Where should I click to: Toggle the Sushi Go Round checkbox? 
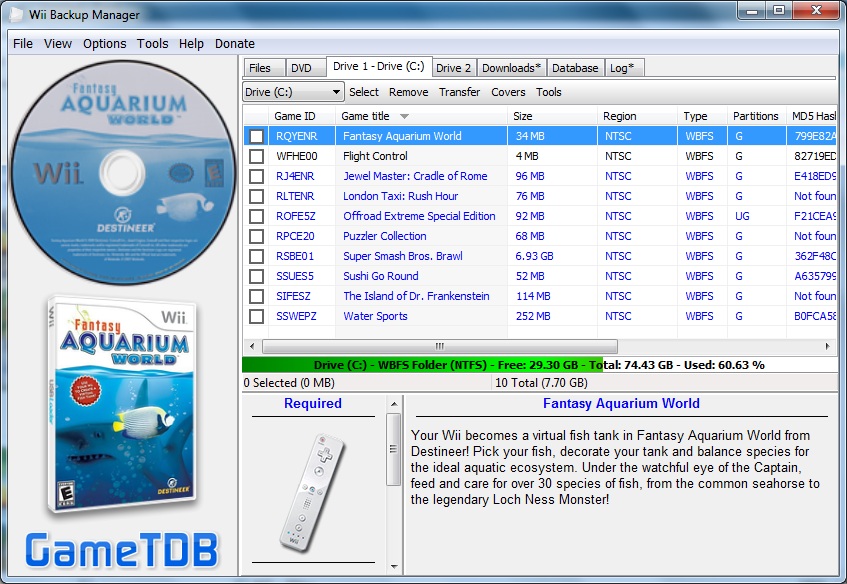(256, 276)
